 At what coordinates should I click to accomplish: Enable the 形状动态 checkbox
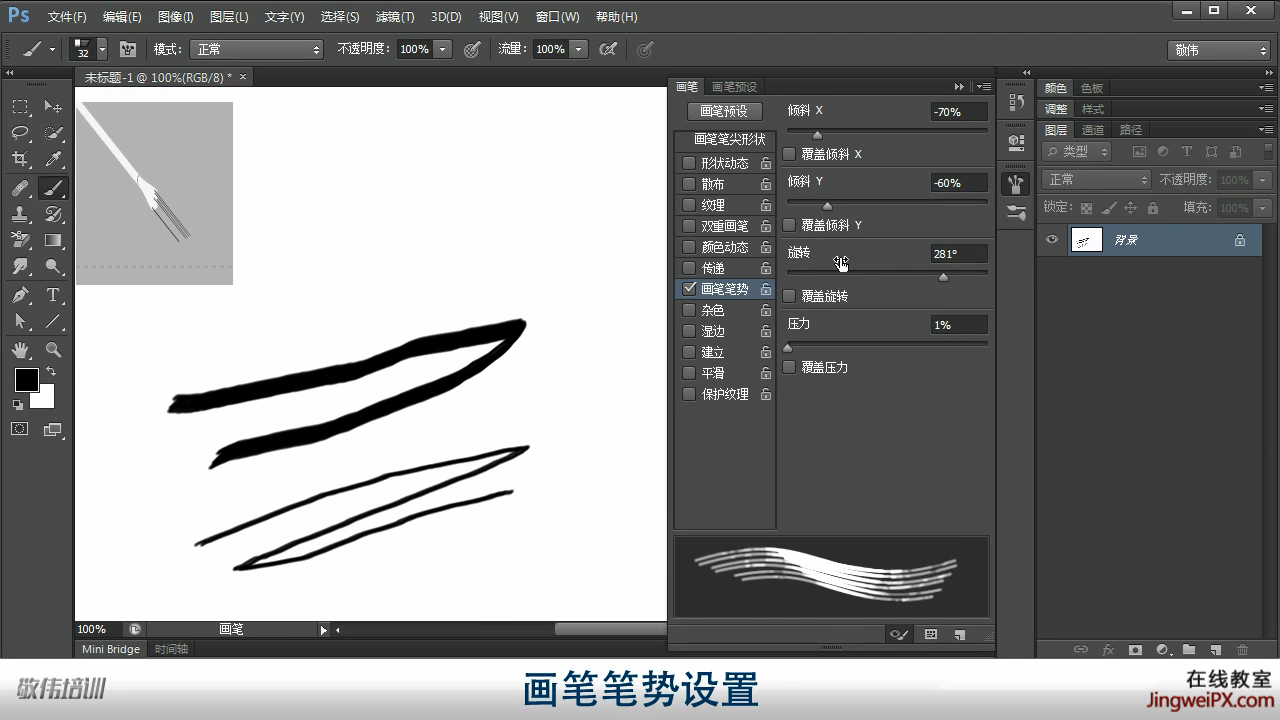pyautogui.click(x=689, y=163)
